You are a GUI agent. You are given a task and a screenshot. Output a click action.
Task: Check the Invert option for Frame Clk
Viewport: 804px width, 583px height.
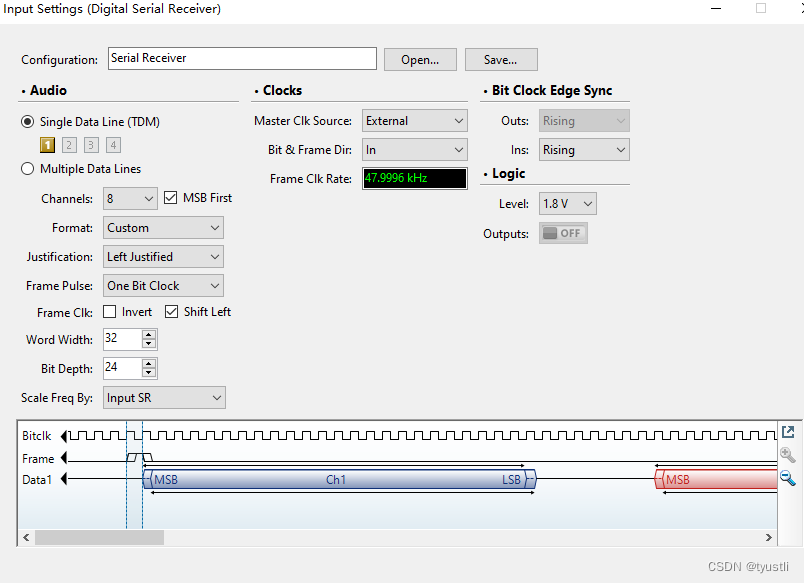(111, 311)
